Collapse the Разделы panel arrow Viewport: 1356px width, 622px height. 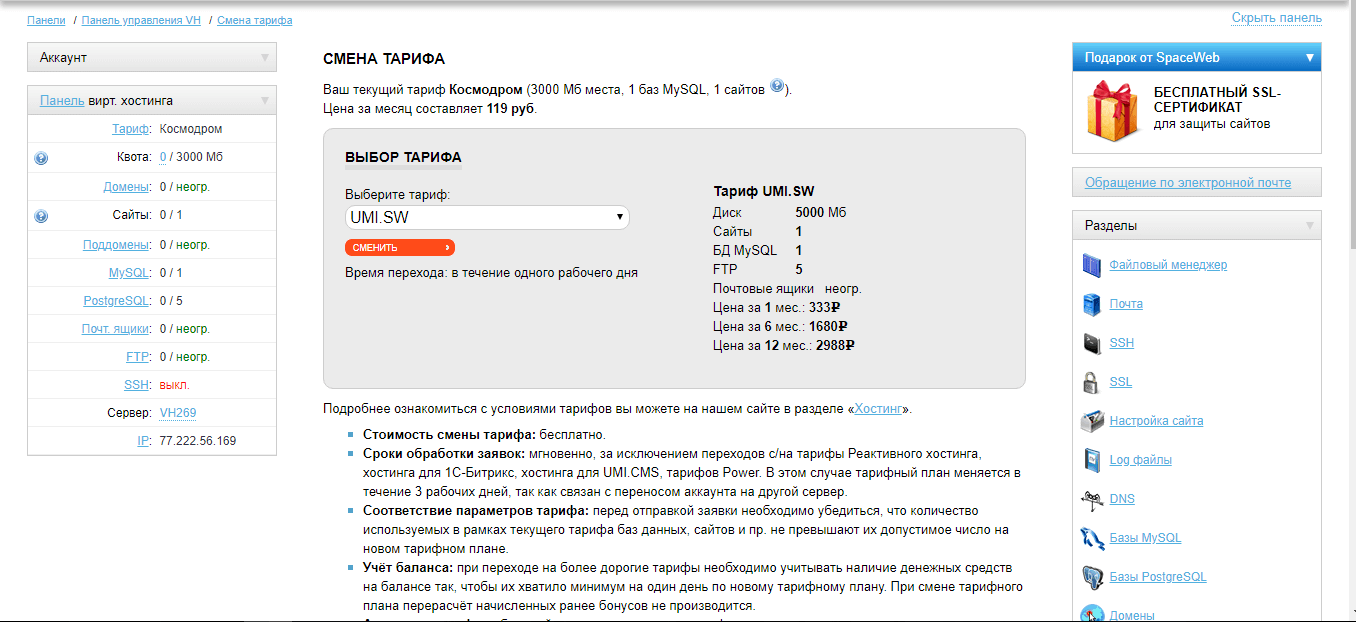[x=1309, y=226]
